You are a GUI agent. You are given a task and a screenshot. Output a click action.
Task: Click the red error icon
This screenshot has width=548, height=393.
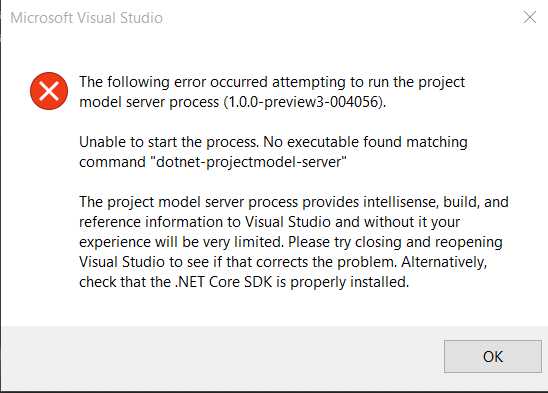click(49, 91)
